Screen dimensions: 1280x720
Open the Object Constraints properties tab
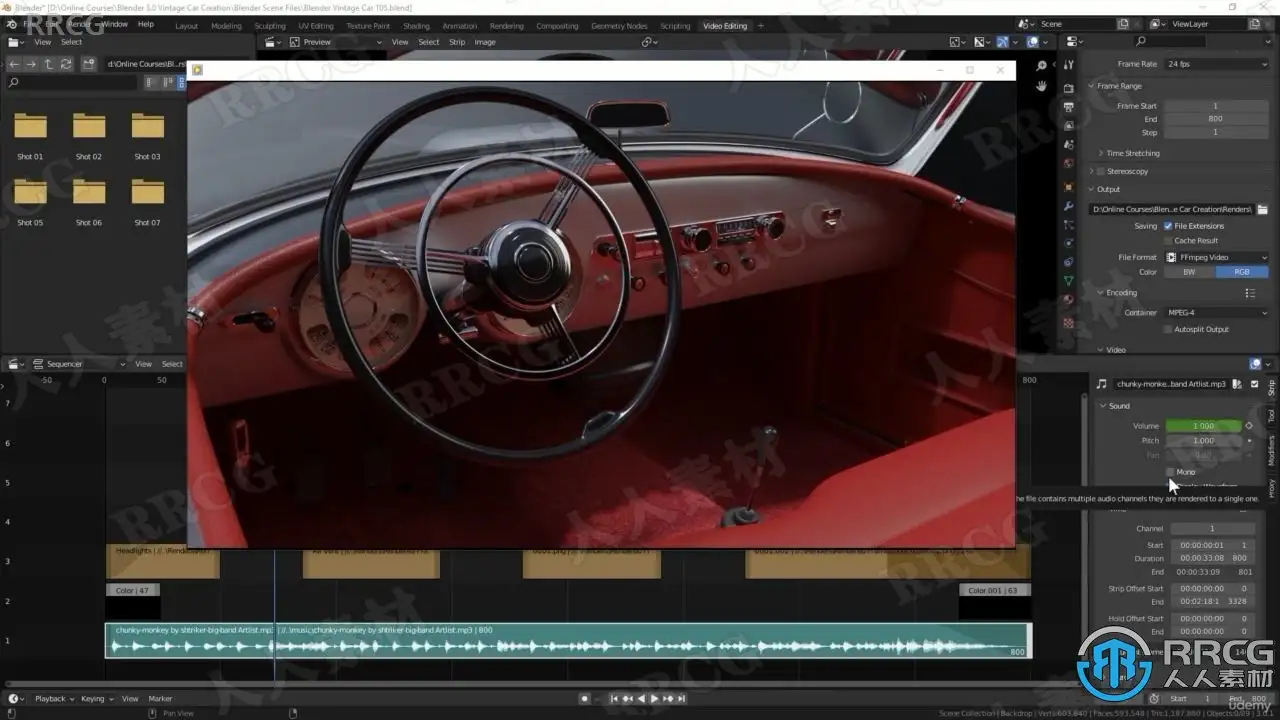pyautogui.click(x=1068, y=262)
